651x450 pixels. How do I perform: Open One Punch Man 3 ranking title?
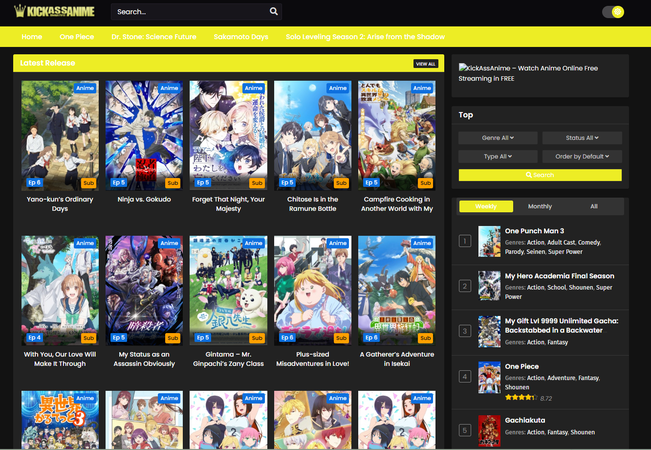(x=534, y=231)
